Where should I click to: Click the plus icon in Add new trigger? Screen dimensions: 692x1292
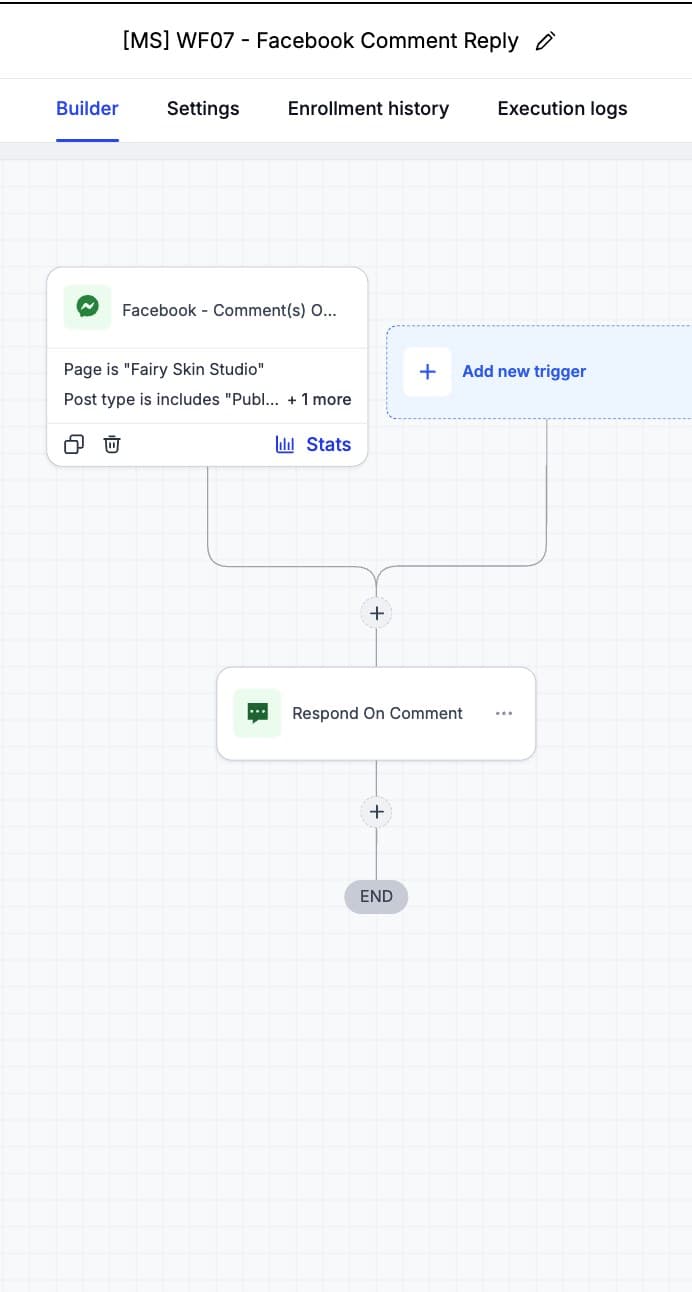427,372
